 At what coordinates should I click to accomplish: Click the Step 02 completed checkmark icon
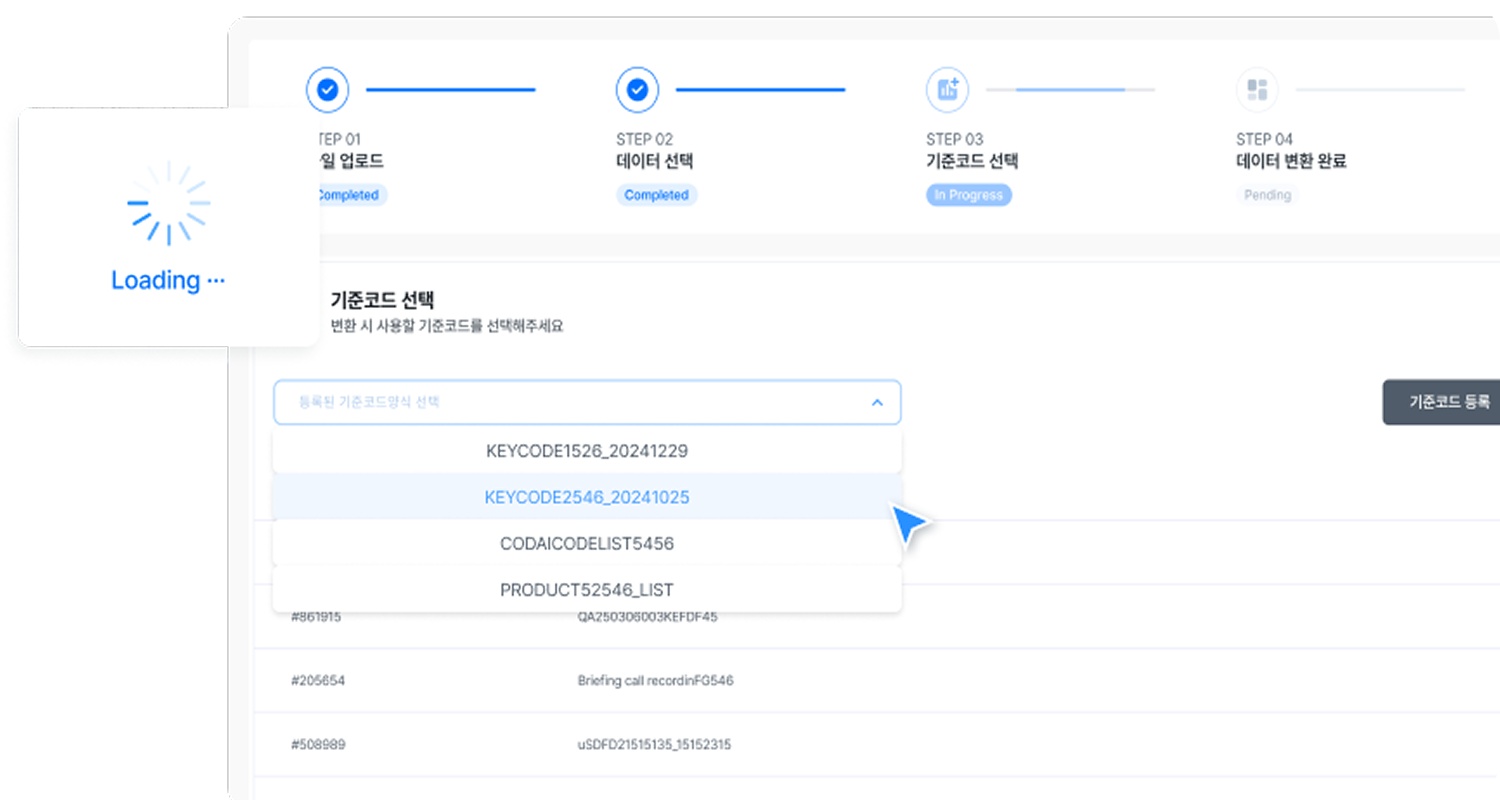coord(637,90)
